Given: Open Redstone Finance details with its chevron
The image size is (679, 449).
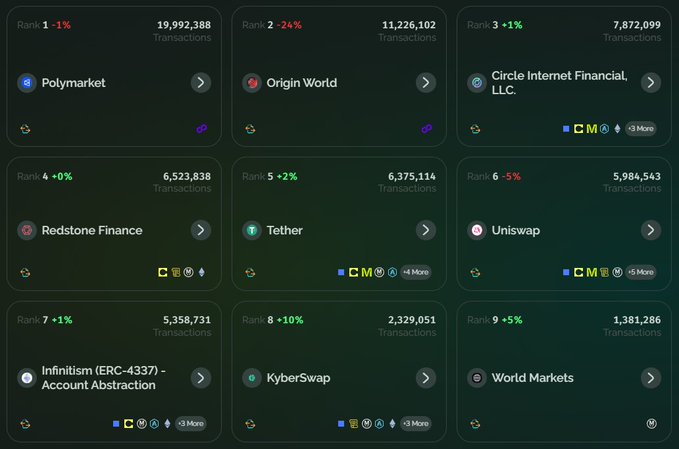Looking at the screenshot, I should 201,230.
